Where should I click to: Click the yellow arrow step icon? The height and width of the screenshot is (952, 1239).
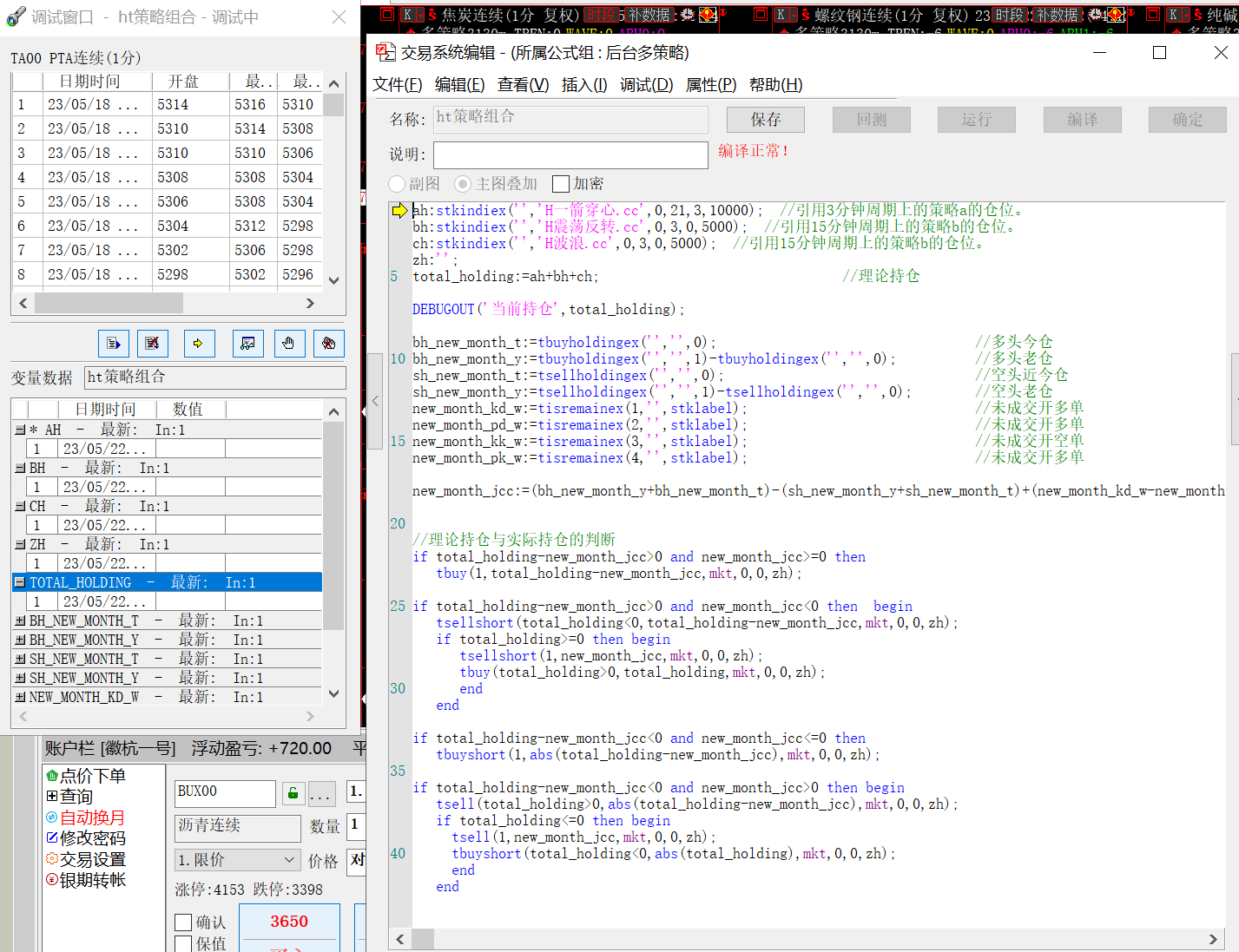pos(200,344)
